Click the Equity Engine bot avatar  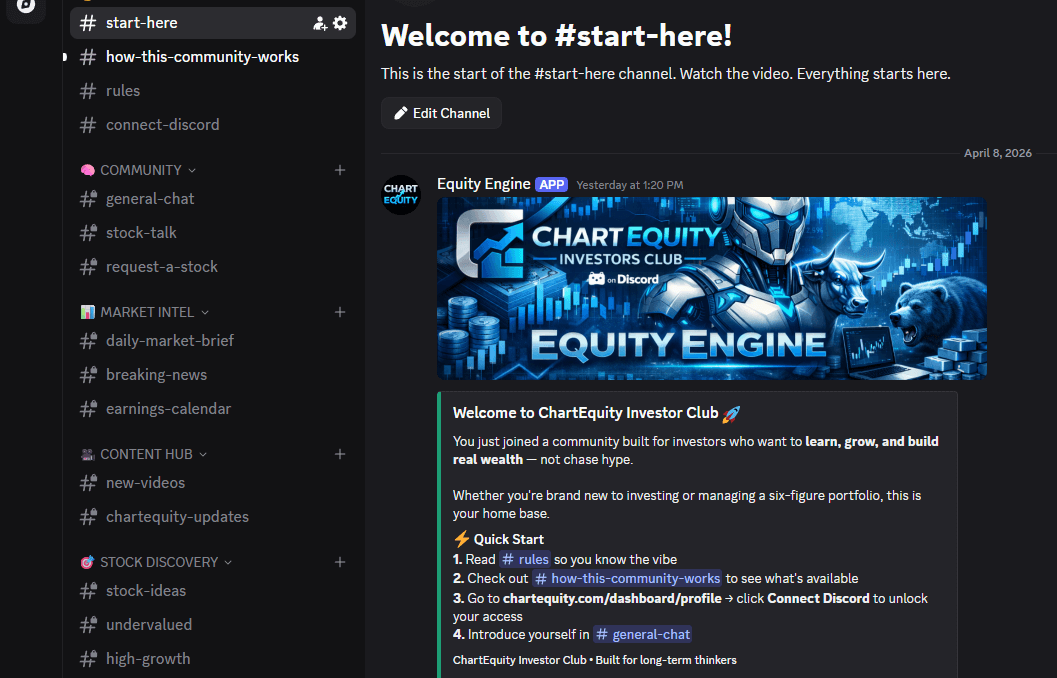(x=401, y=194)
